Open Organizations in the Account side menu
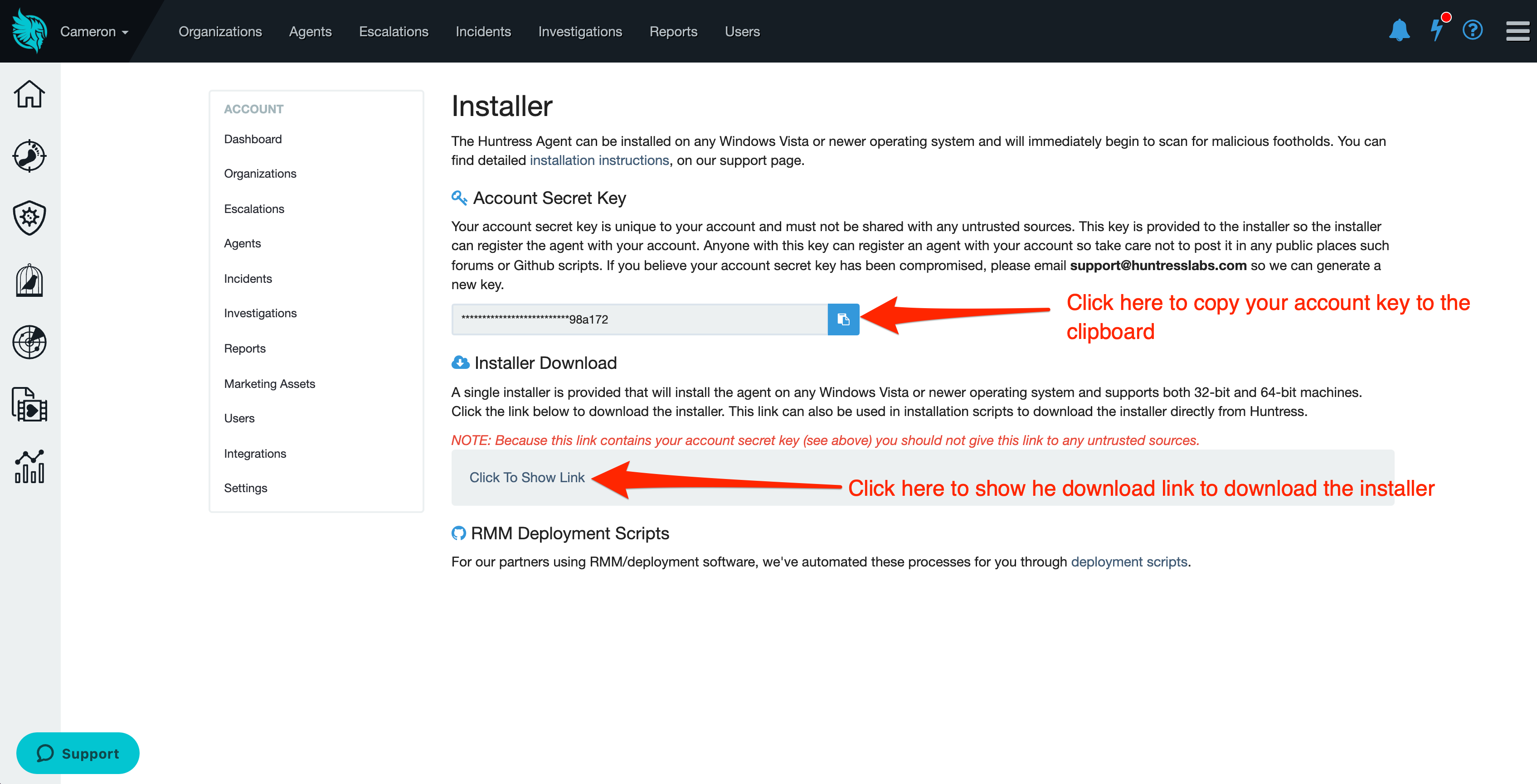 pos(260,174)
